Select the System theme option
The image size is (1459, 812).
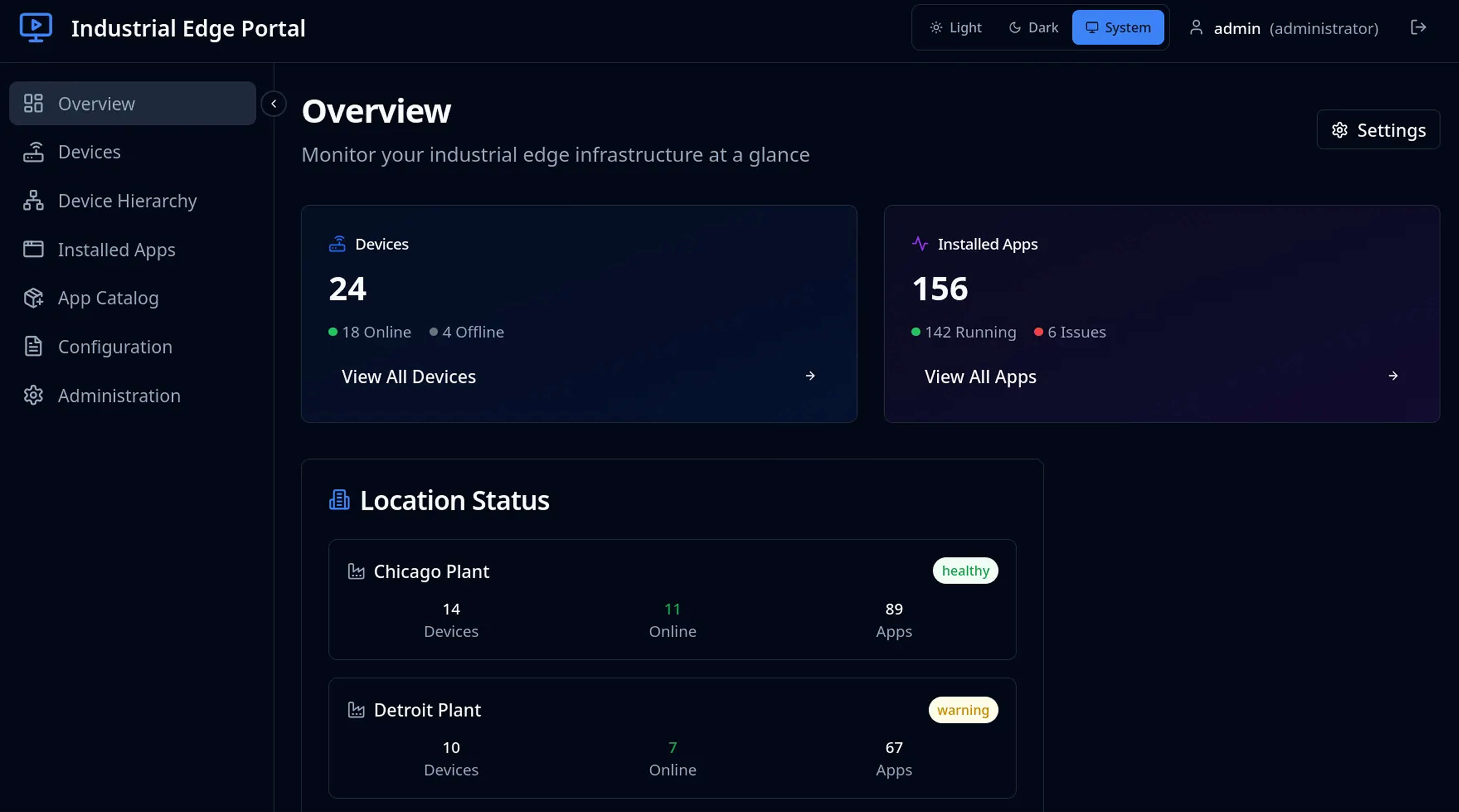tap(1117, 28)
